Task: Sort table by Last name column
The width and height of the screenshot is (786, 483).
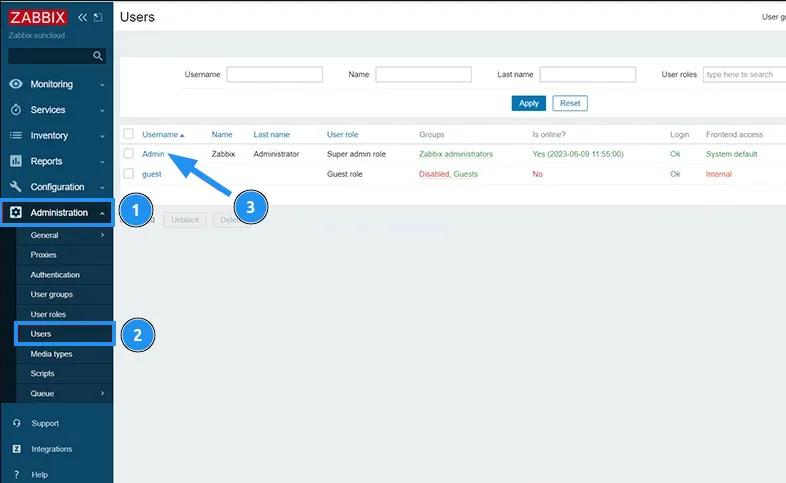Action: pyautogui.click(x=271, y=134)
